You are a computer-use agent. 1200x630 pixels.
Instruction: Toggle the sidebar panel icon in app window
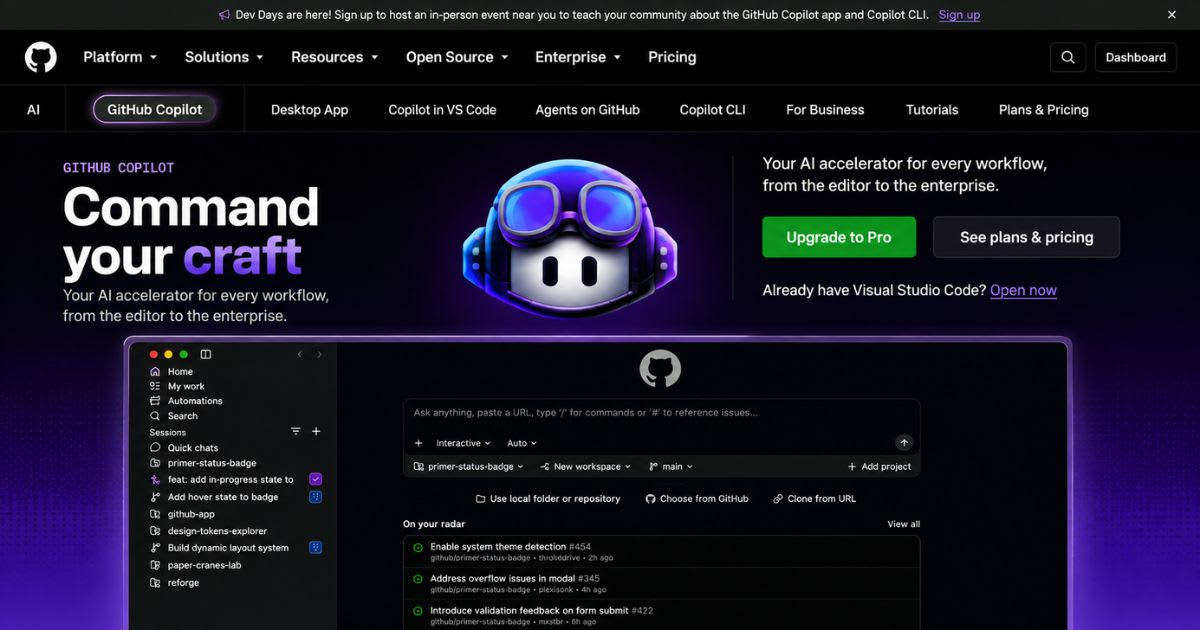click(x=206, y=354)
